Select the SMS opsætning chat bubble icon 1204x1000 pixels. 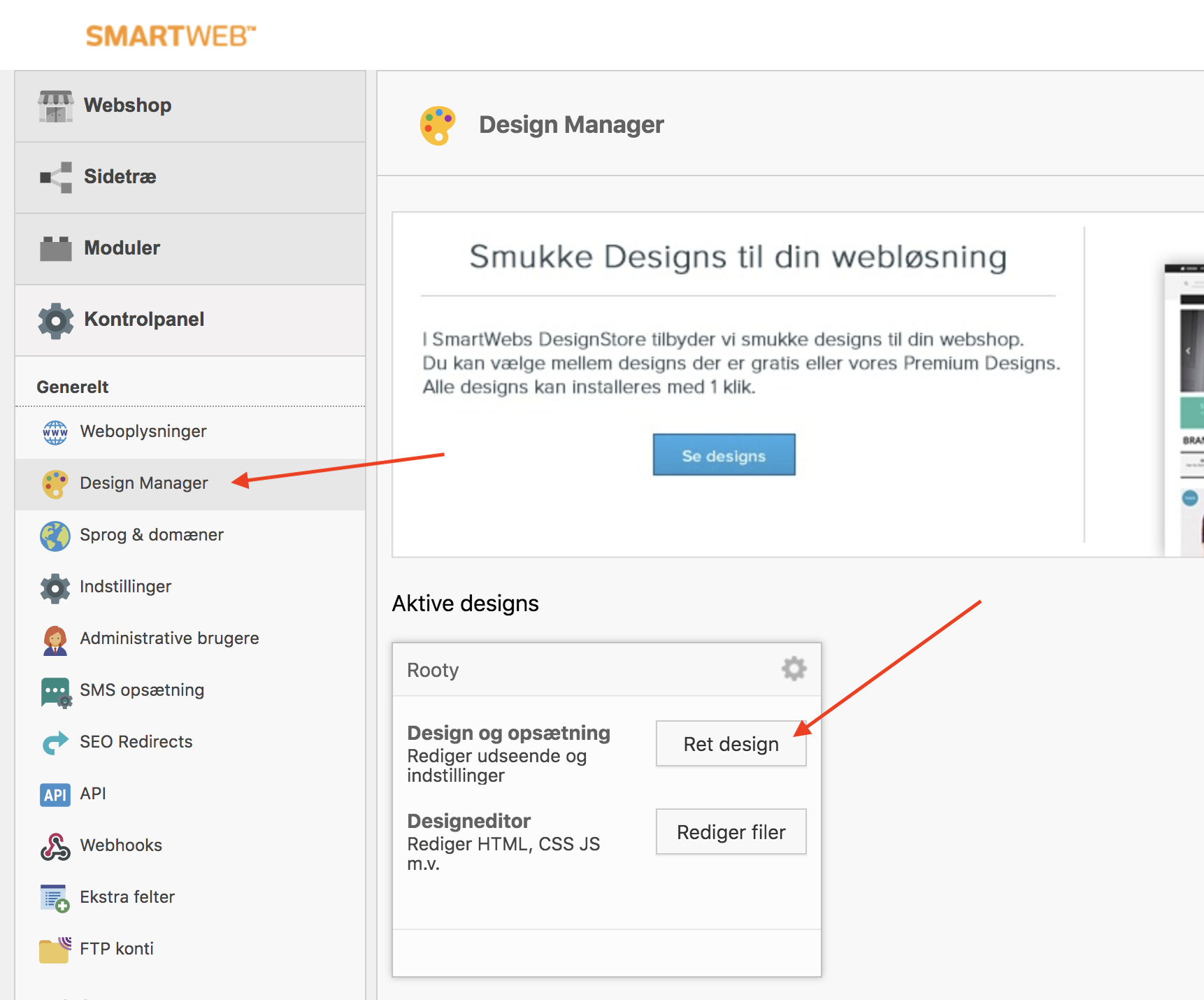pyautogui.click(x=55, y=690)
